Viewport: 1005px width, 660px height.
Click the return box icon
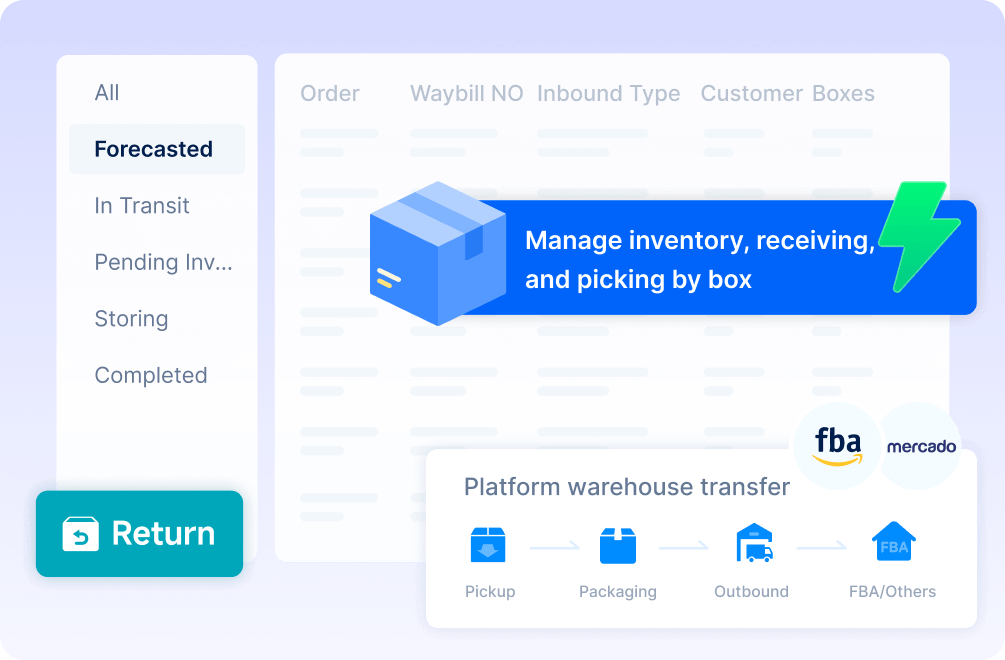coord(81,534)
